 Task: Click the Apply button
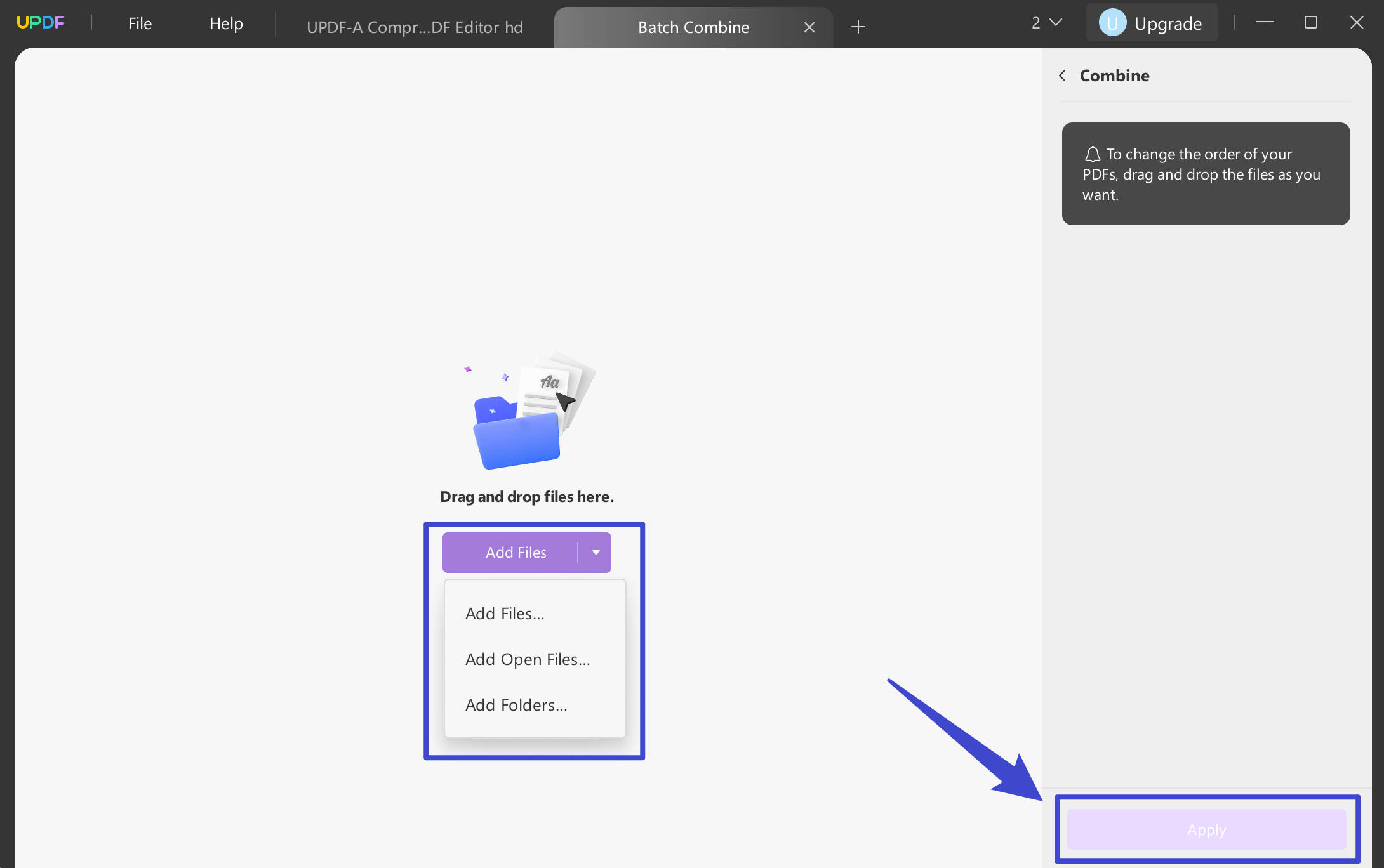[1205, 829]
